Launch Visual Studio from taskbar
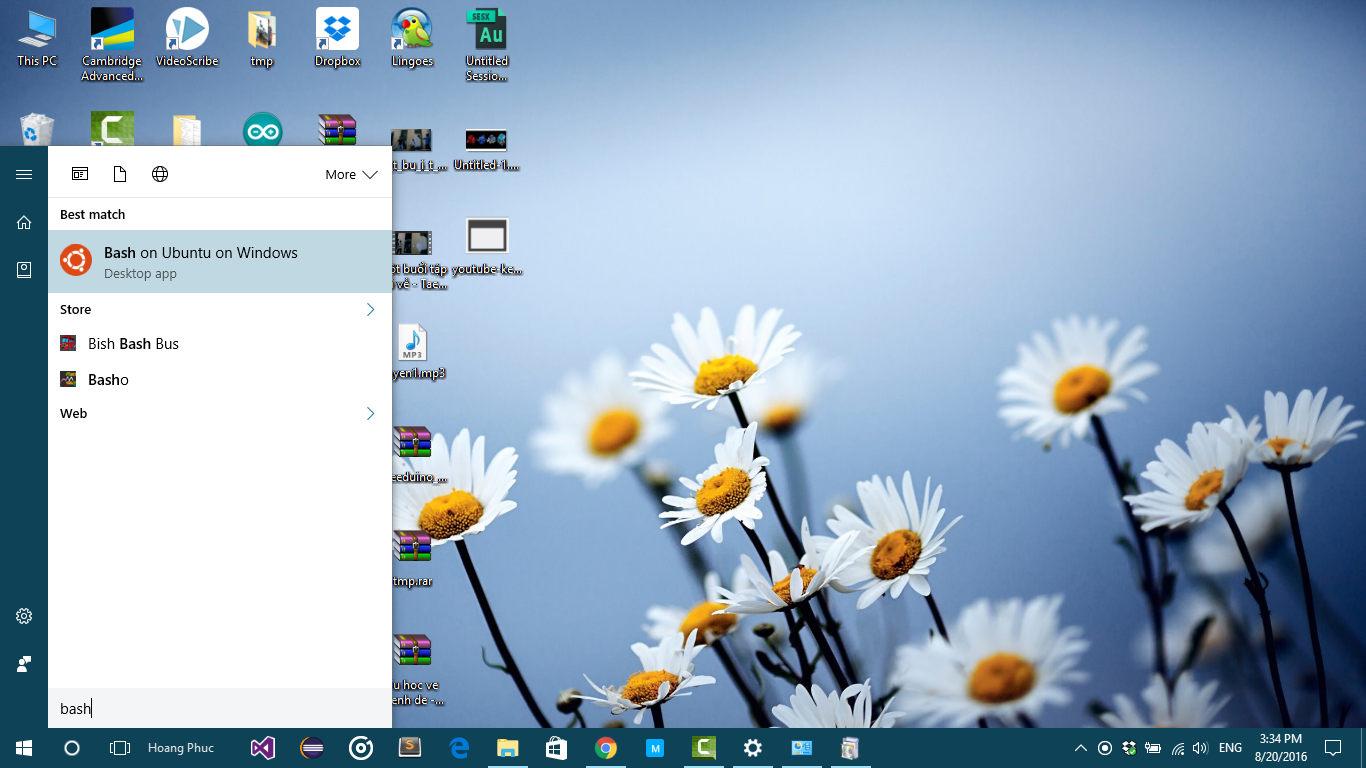1366x768 pixels. point(263,748)
